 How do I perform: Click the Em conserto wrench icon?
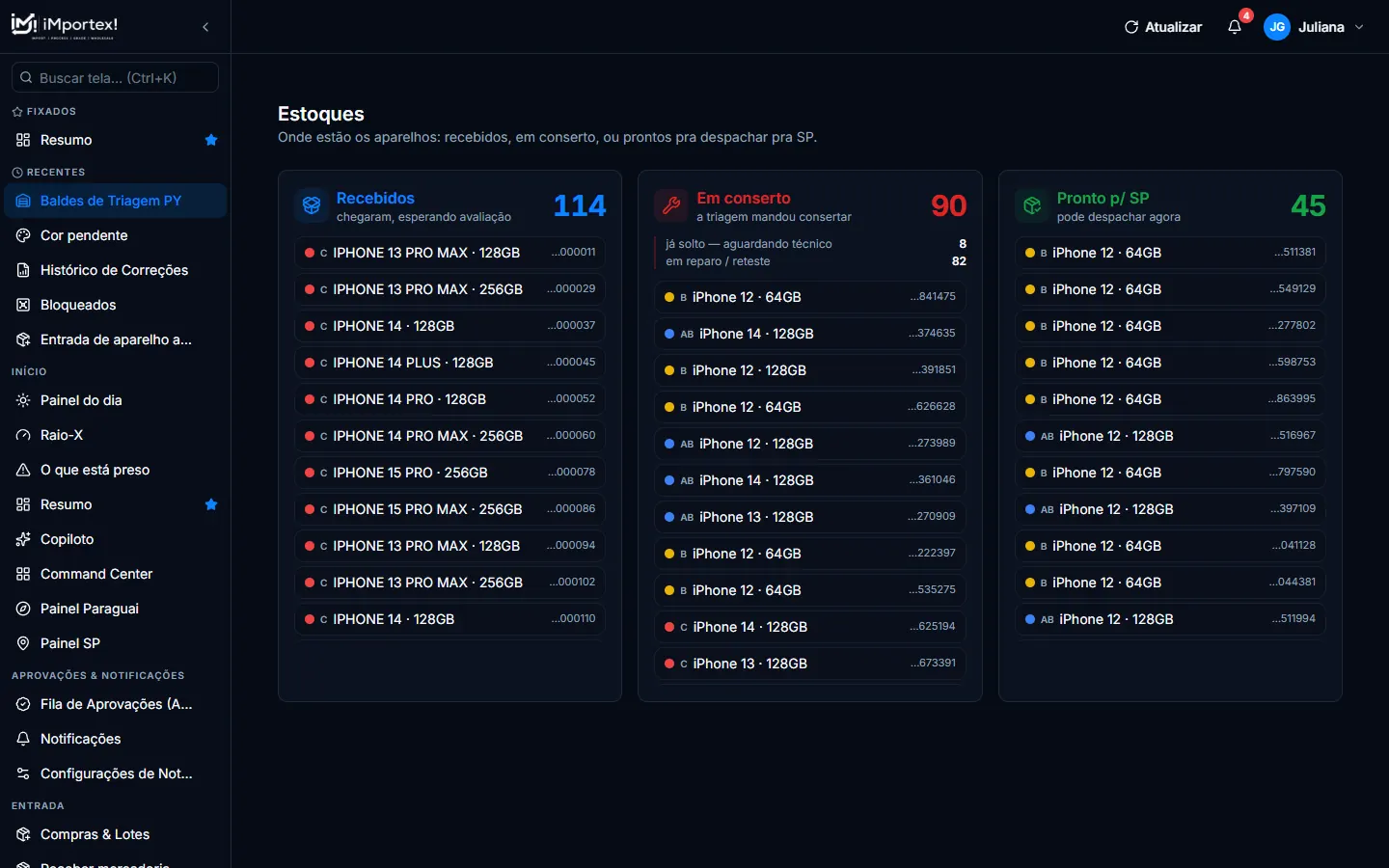(671, 205)
